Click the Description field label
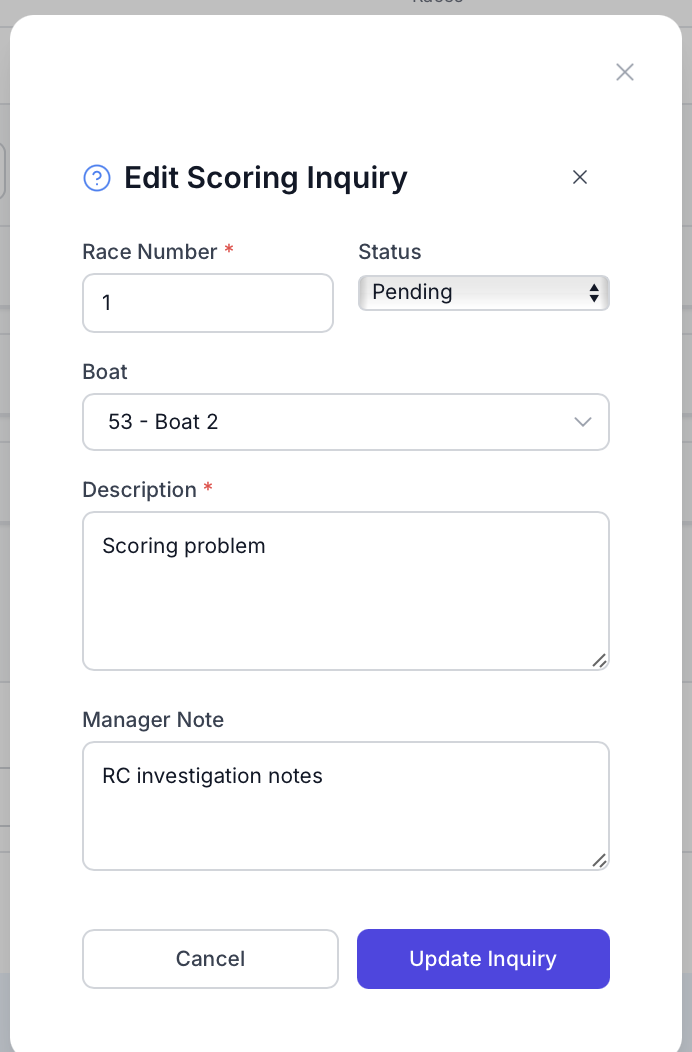Screen dimensions: 692x1052 (x=139, y=490)
